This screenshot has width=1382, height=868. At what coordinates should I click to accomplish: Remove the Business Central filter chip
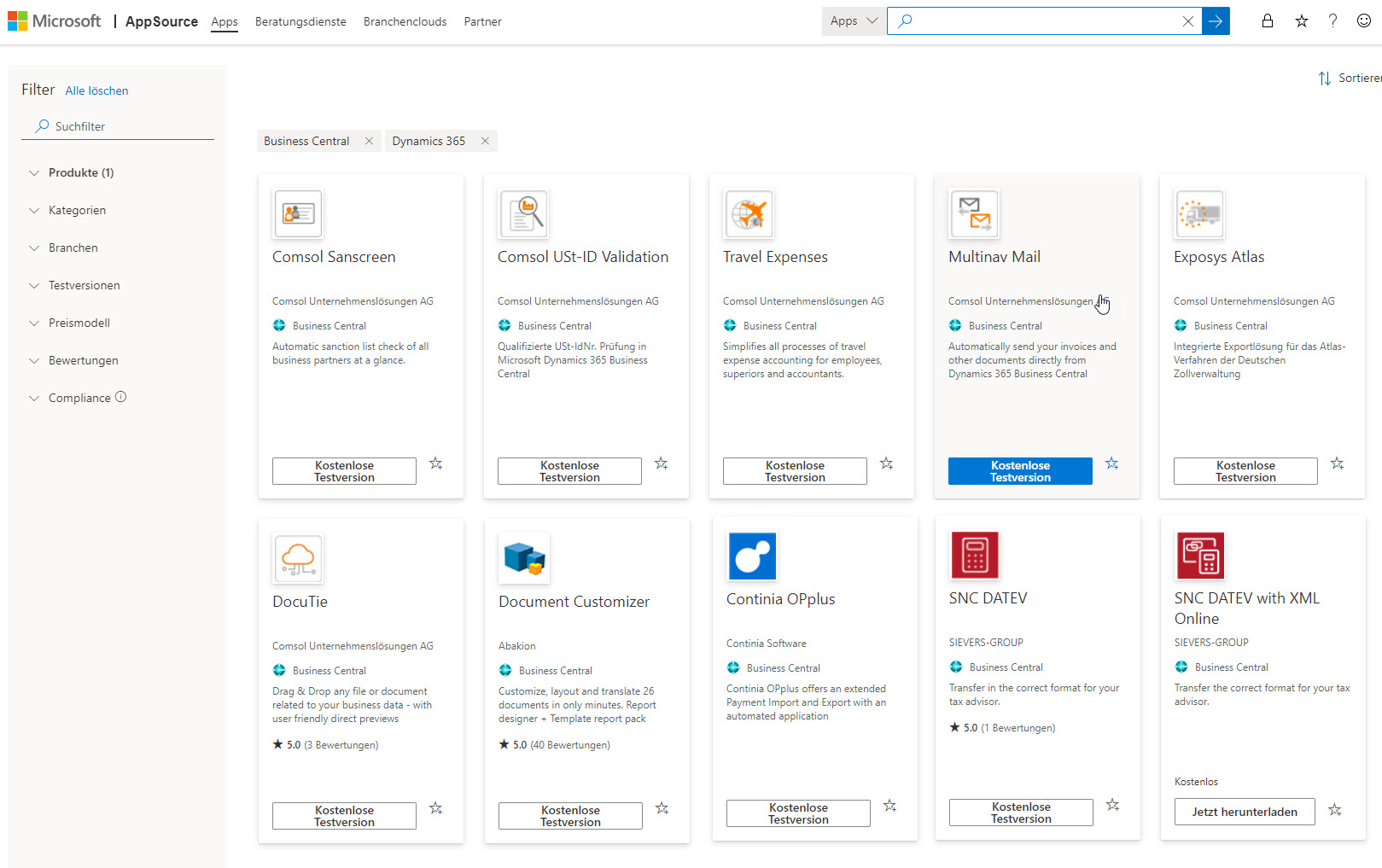(369, 141)
